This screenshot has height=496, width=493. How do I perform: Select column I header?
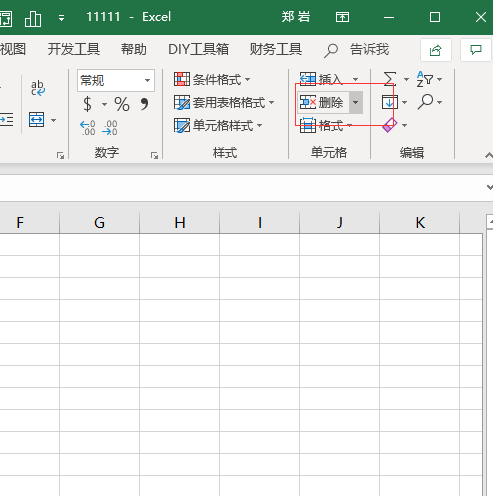pyautogui.click(x=260, y=222)
